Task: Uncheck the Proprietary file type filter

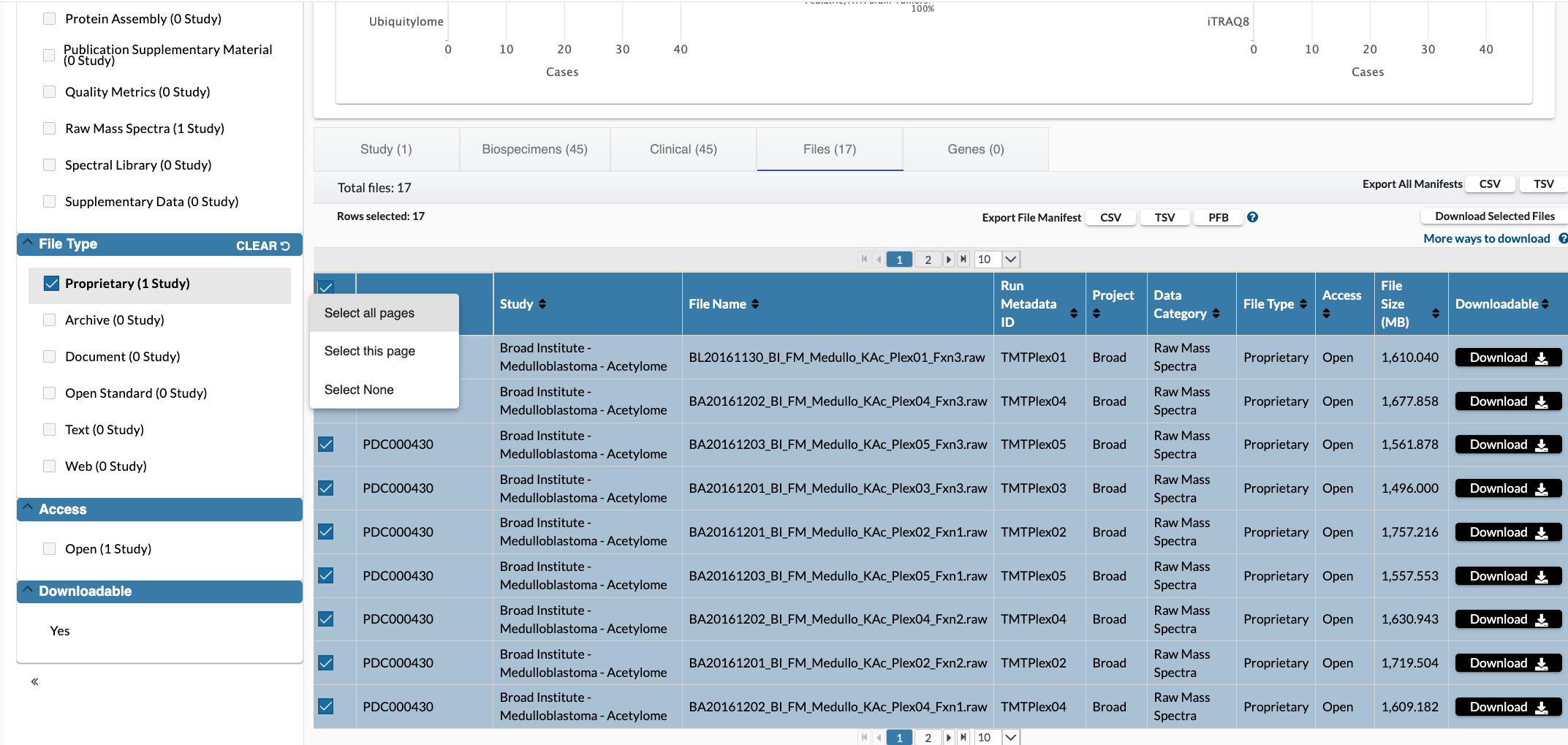Action: click(x=51, y=284)
